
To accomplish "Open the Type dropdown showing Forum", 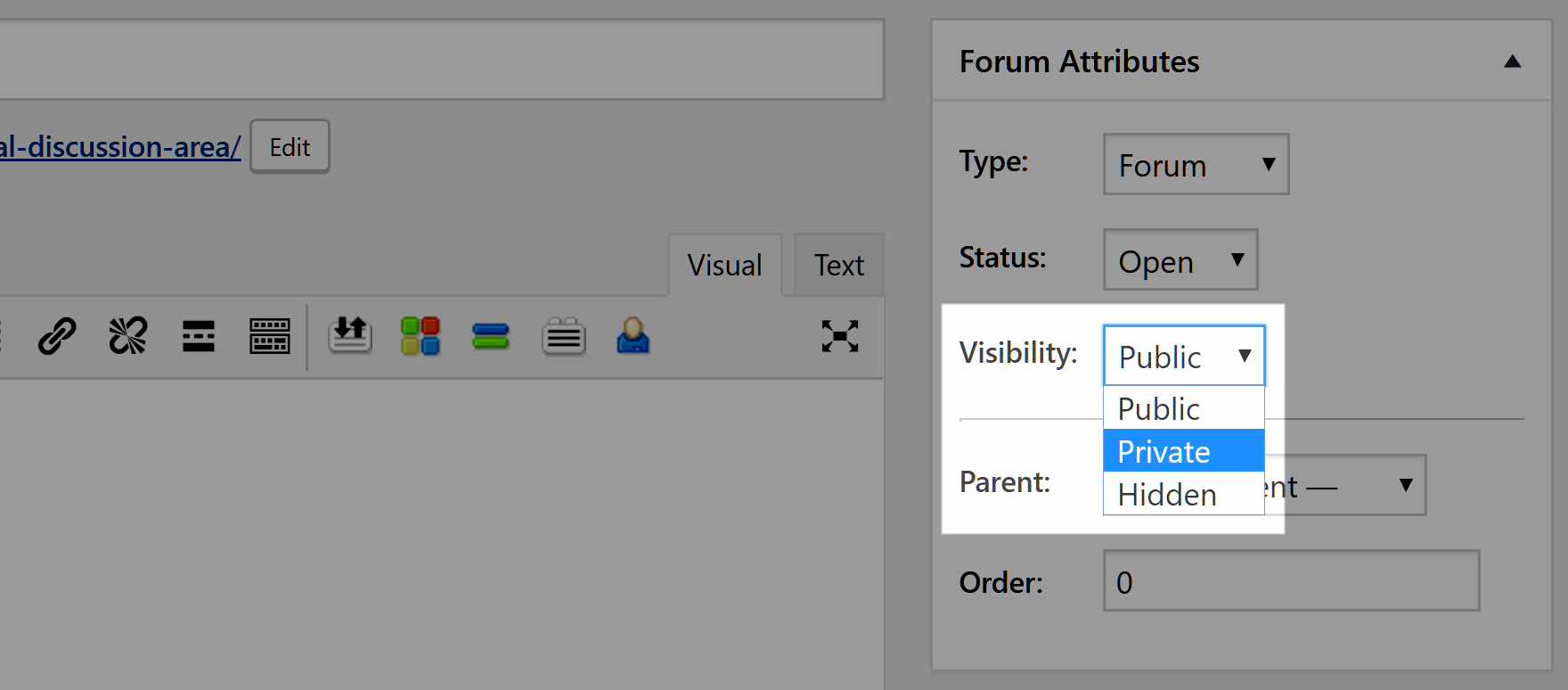I will click(1196, 165).
